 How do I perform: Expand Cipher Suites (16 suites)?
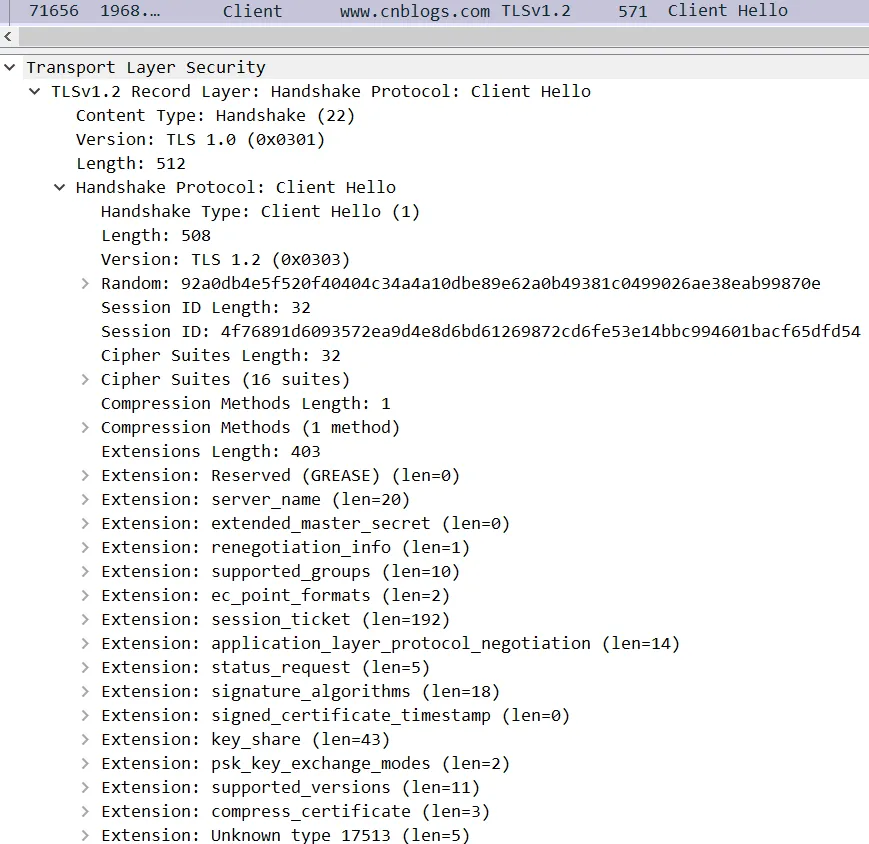[86, 380]
